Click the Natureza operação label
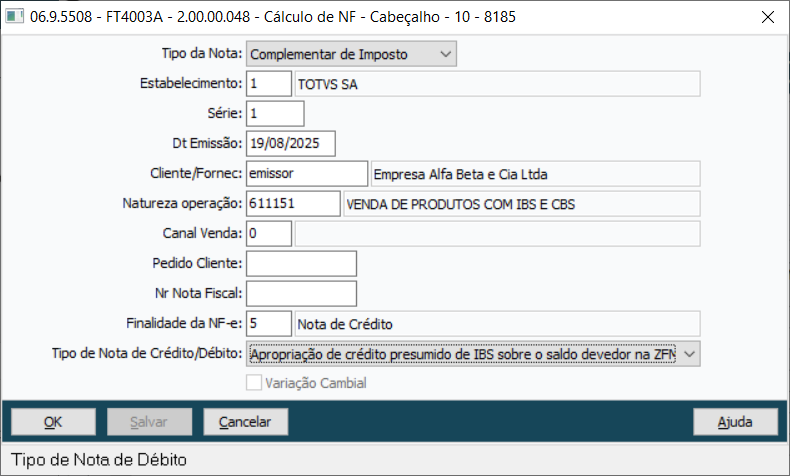This screenshot has height=476, width=790. pos(182,203)
